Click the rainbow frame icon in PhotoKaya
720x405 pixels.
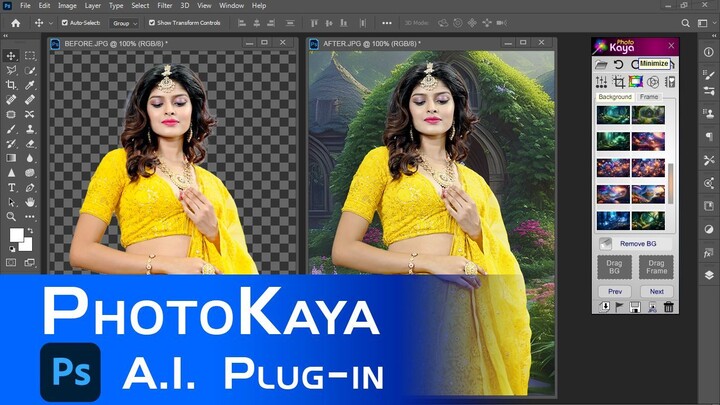[x=636, y=82]
